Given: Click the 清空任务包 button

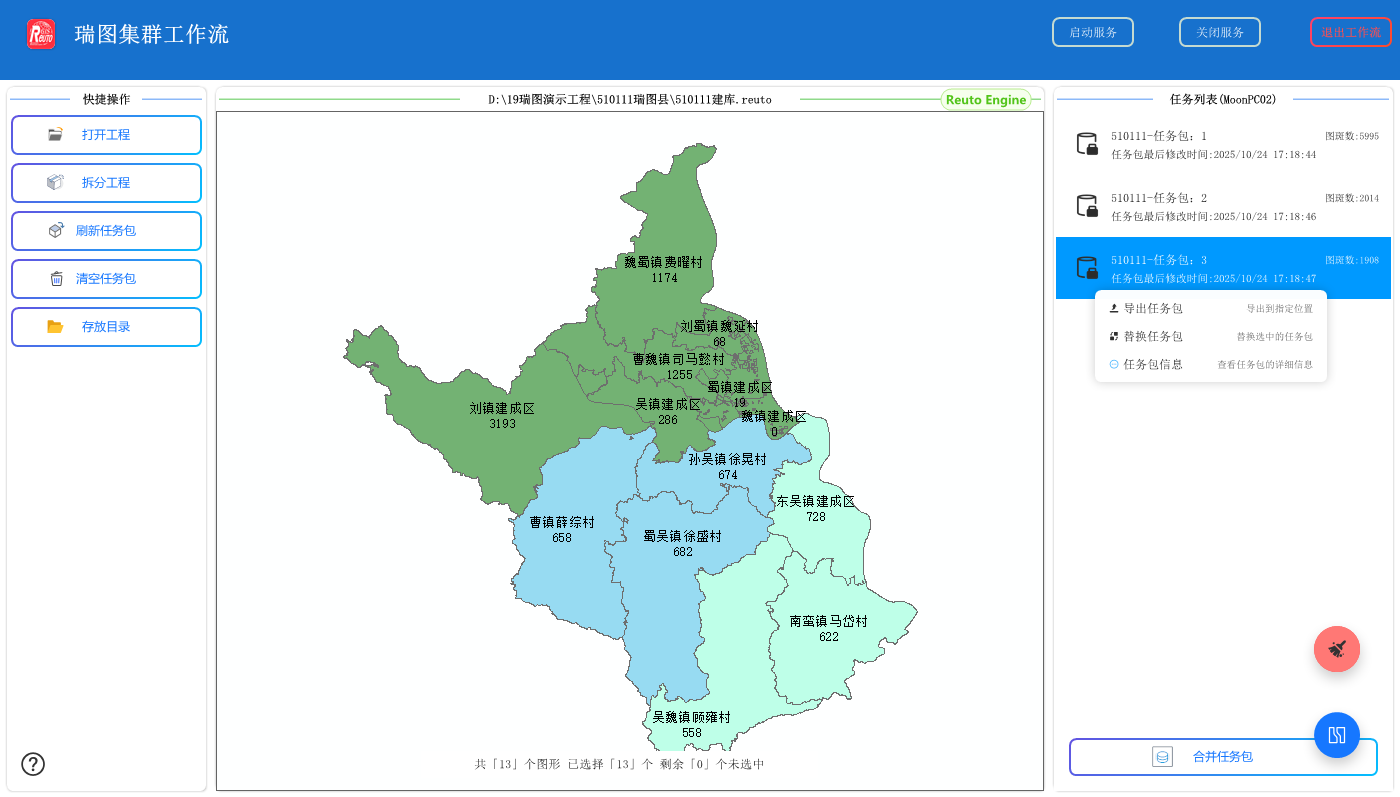Looking at the screenshot, I should (106, 279).
